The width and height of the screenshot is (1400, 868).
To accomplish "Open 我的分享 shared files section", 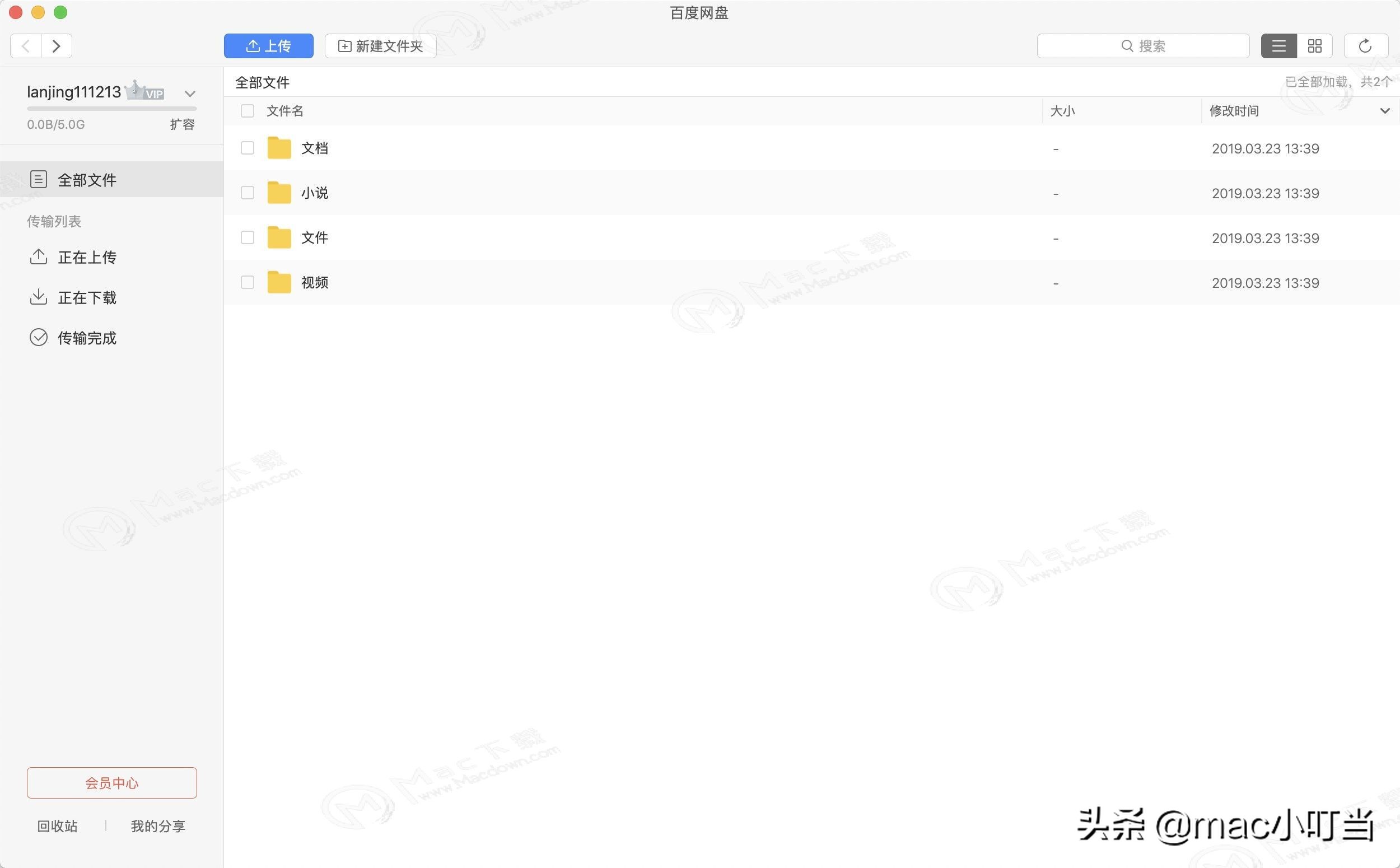I will [x=157, y=825].
